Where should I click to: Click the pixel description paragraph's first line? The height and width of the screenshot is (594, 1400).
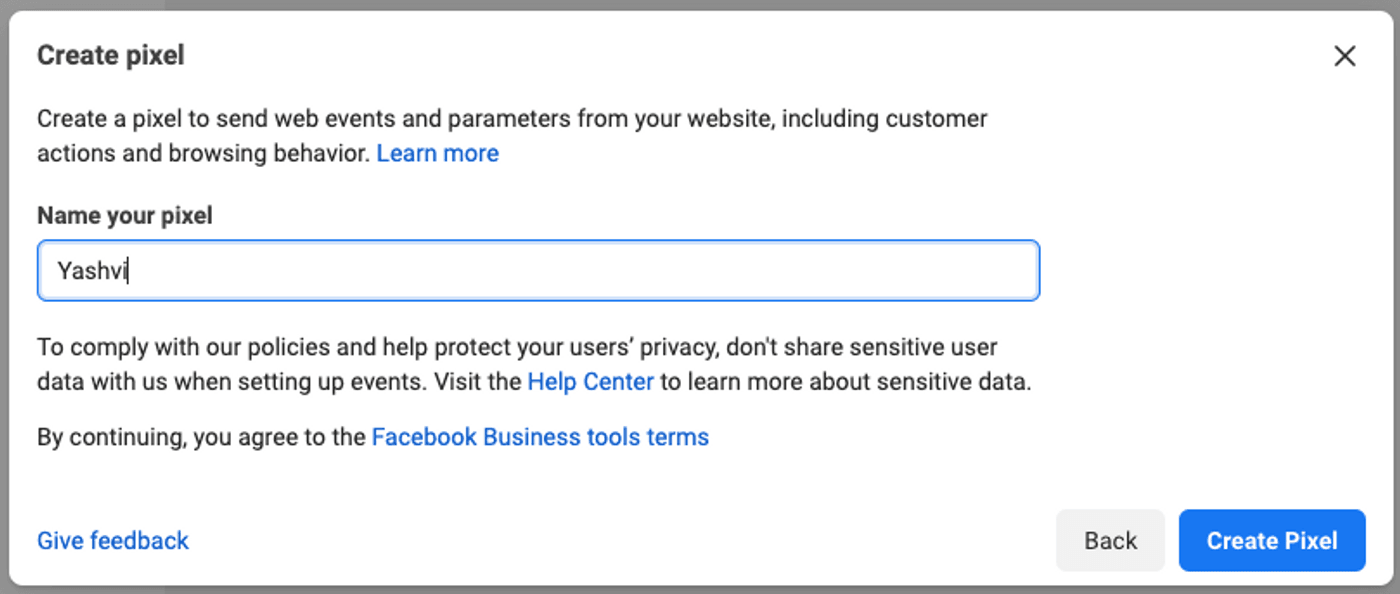[400, 119]
